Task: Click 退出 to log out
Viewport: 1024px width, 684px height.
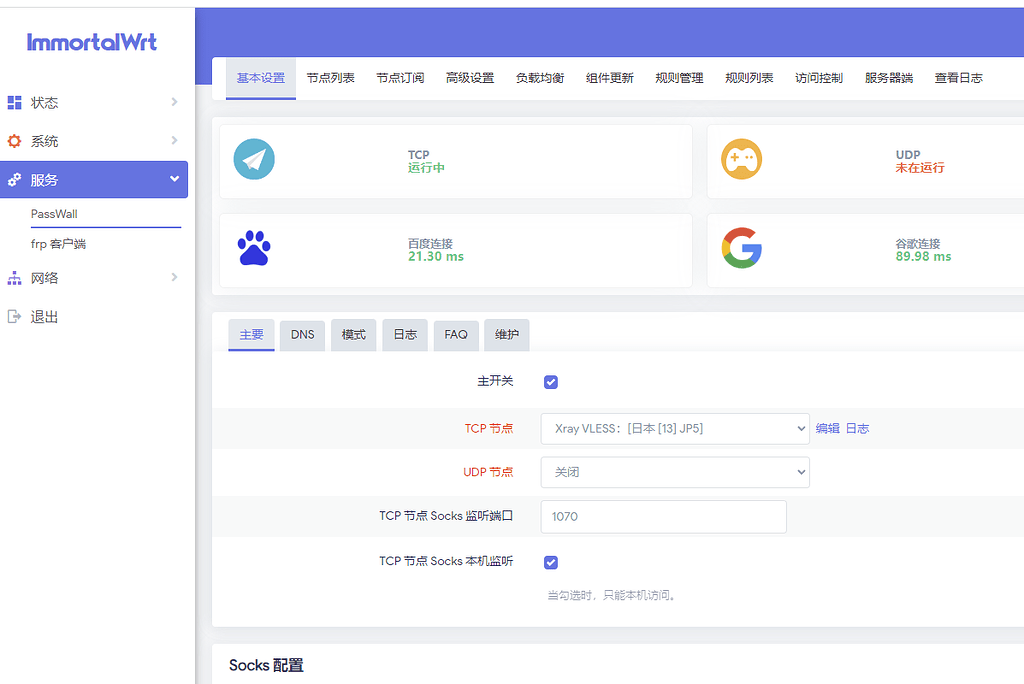Action: 44,317
